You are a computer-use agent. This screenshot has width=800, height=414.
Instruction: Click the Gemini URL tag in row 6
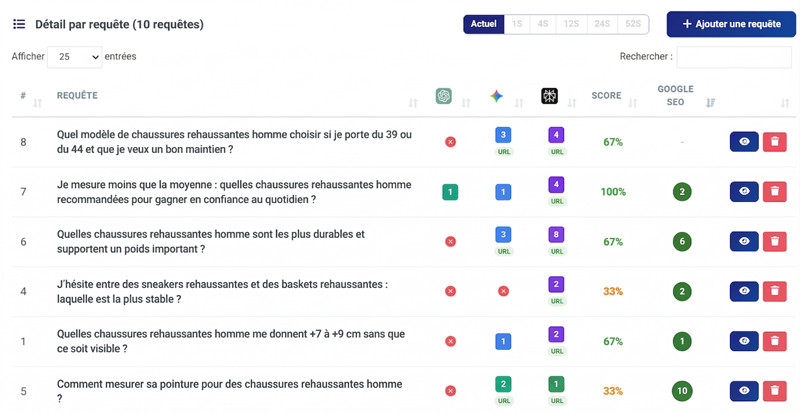coord(504,251)
